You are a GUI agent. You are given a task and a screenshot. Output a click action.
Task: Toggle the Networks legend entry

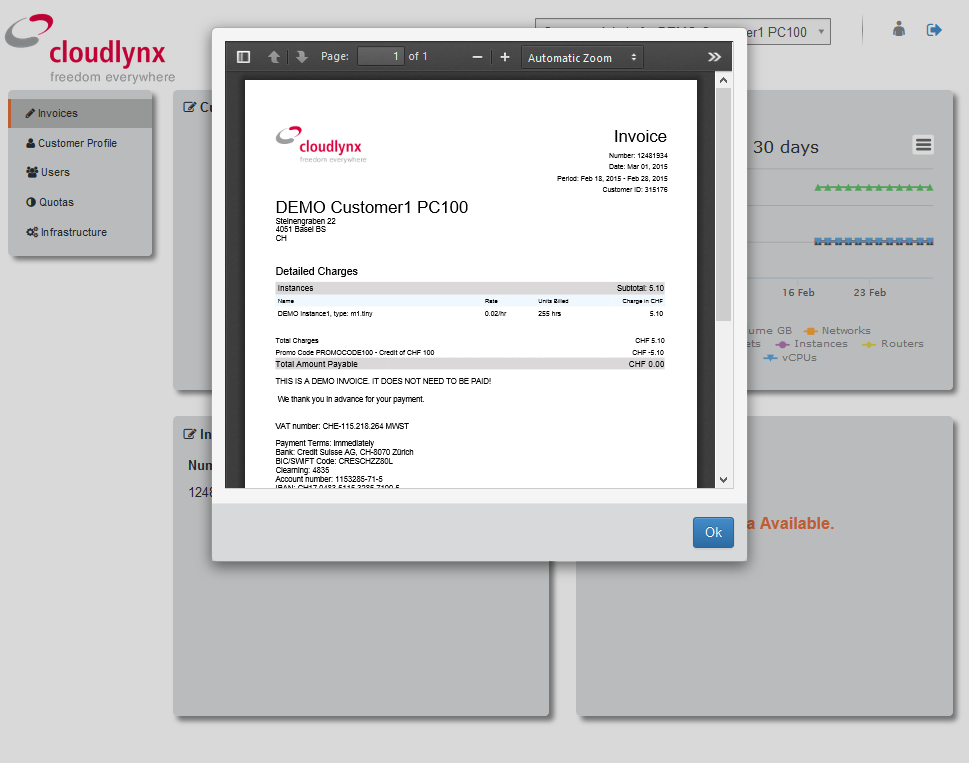click(837, 331)
